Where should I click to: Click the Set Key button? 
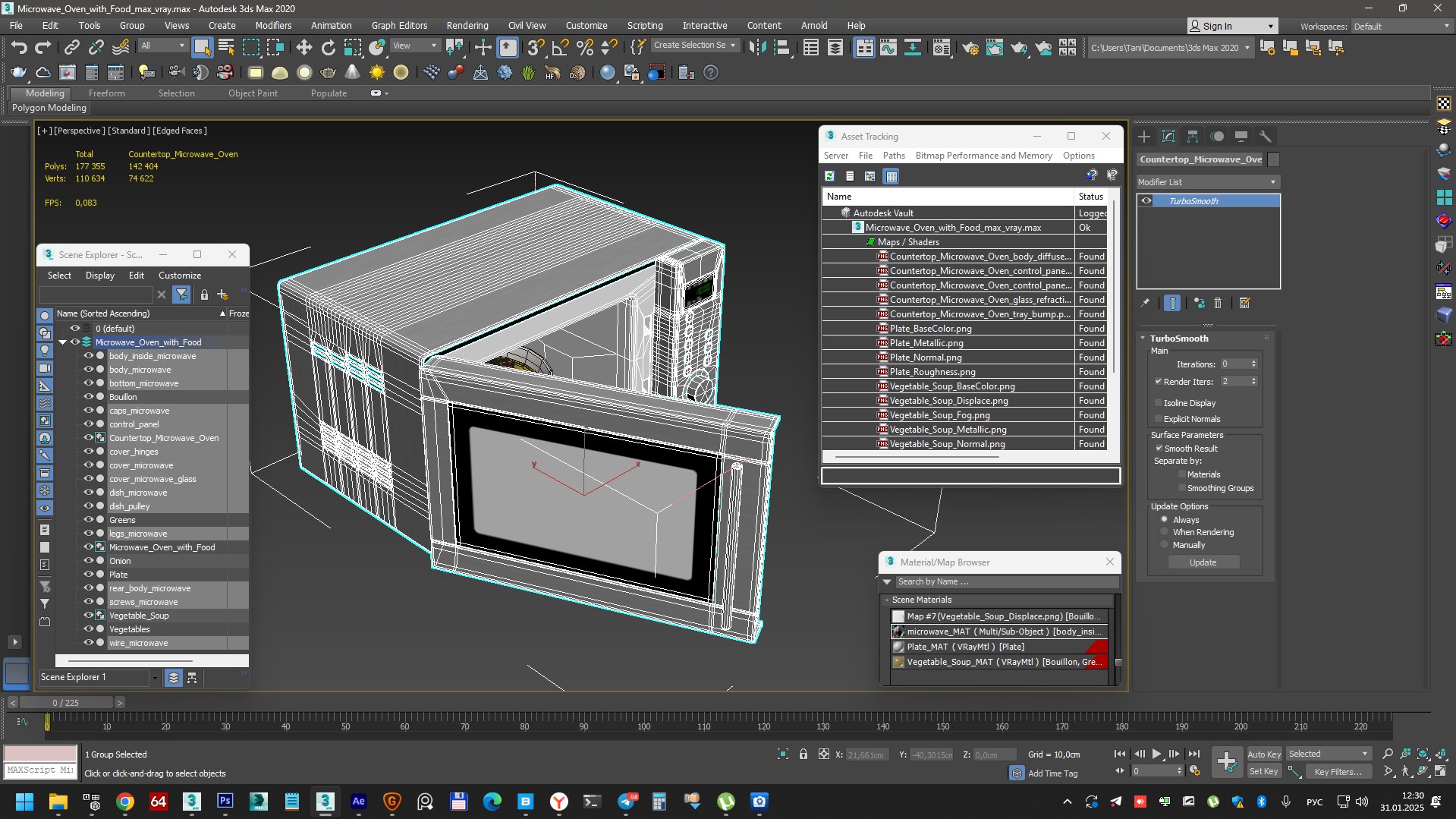tap(1264, 771)
